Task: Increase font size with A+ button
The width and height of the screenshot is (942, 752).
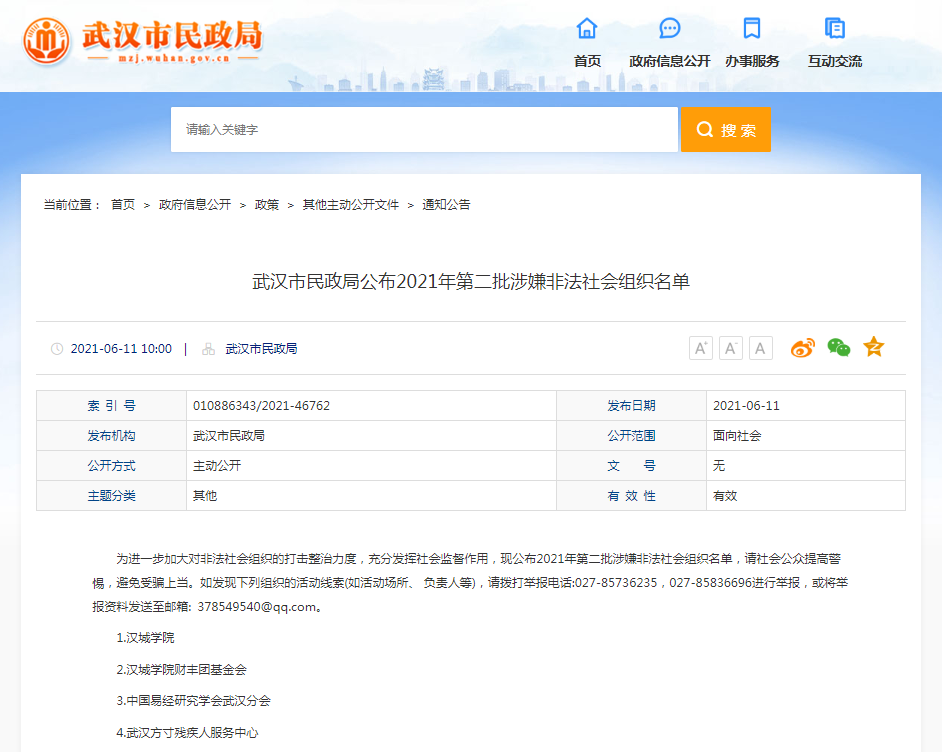Action: (701, 348)
